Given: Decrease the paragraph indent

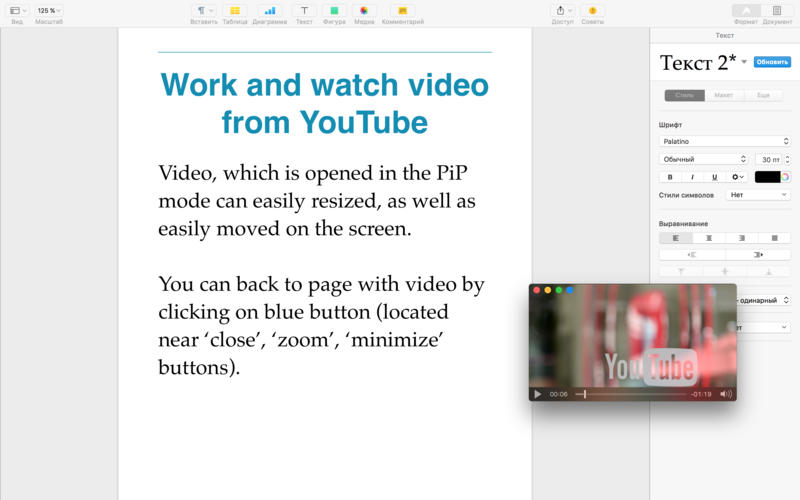Looking at the screenshot, I should click(692, 255).
